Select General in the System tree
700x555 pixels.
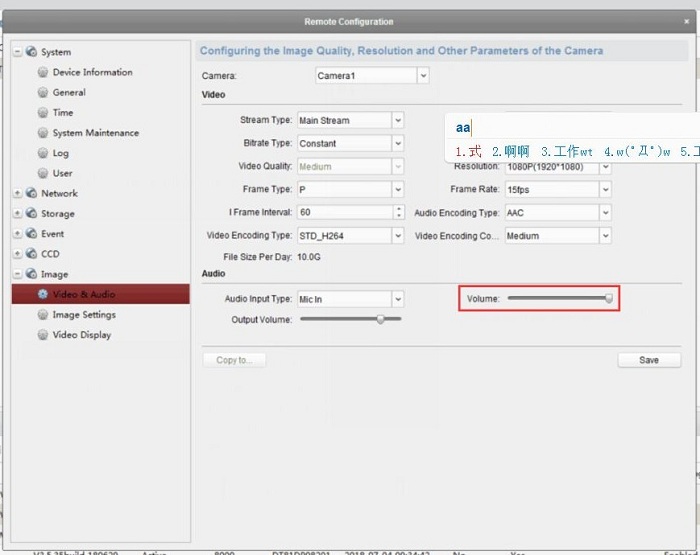(x=69, y=92)
